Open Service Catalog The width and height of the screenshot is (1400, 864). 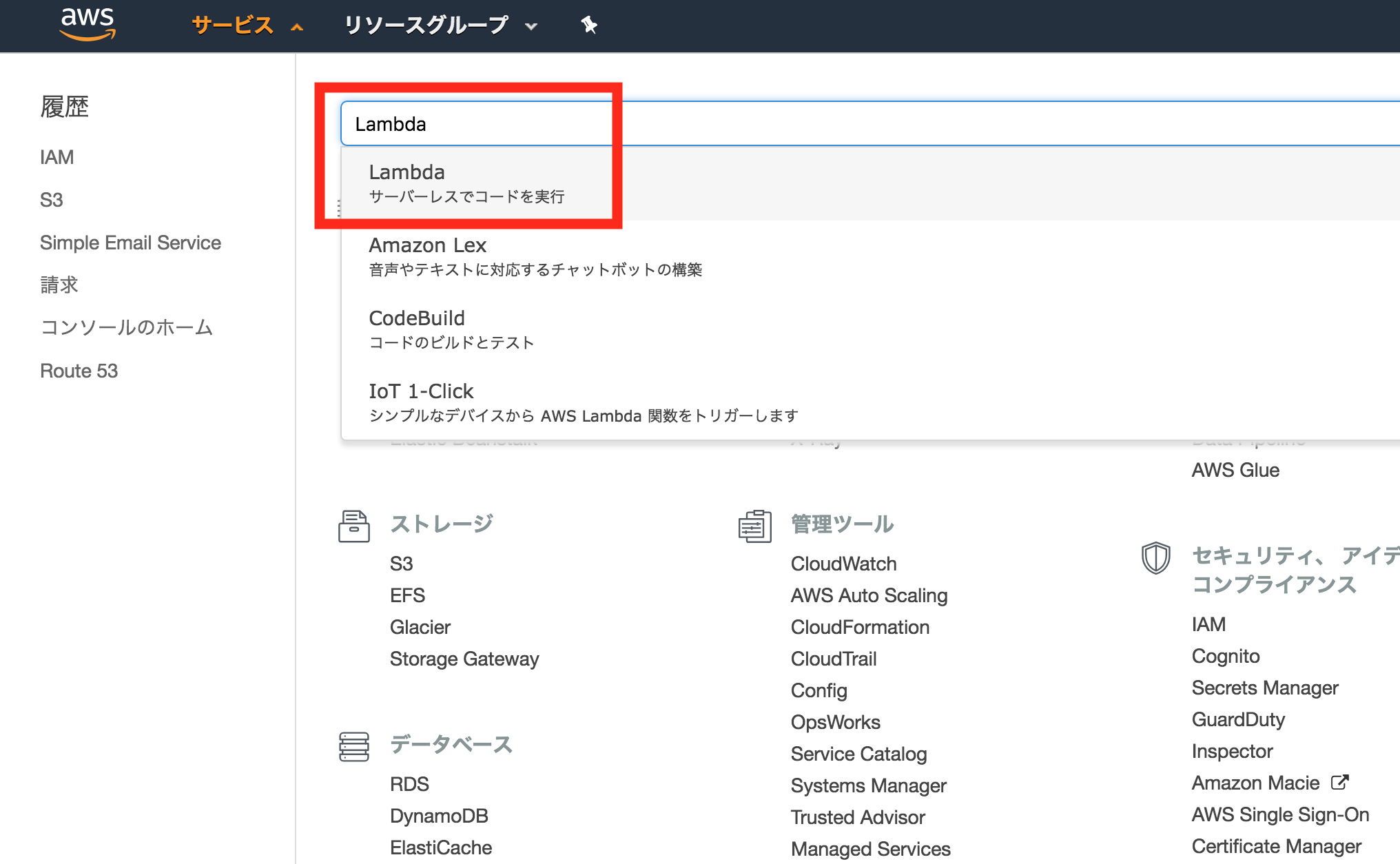pyautogui.click(x=859, y=754)
